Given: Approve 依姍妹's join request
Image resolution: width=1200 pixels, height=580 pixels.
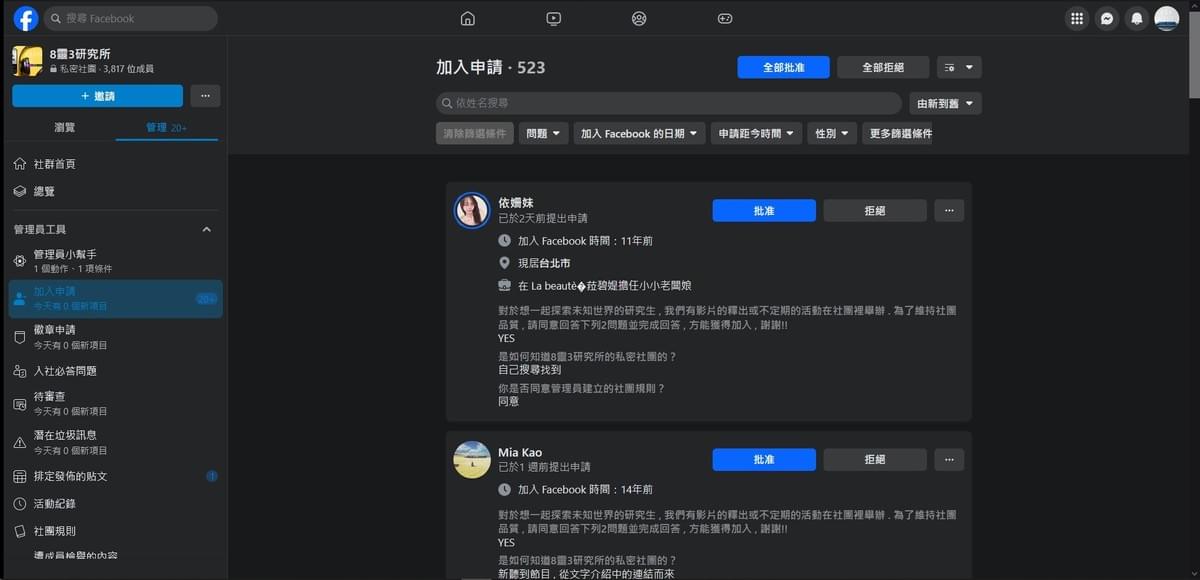Looking at the screenshot, I should (764, 211).
